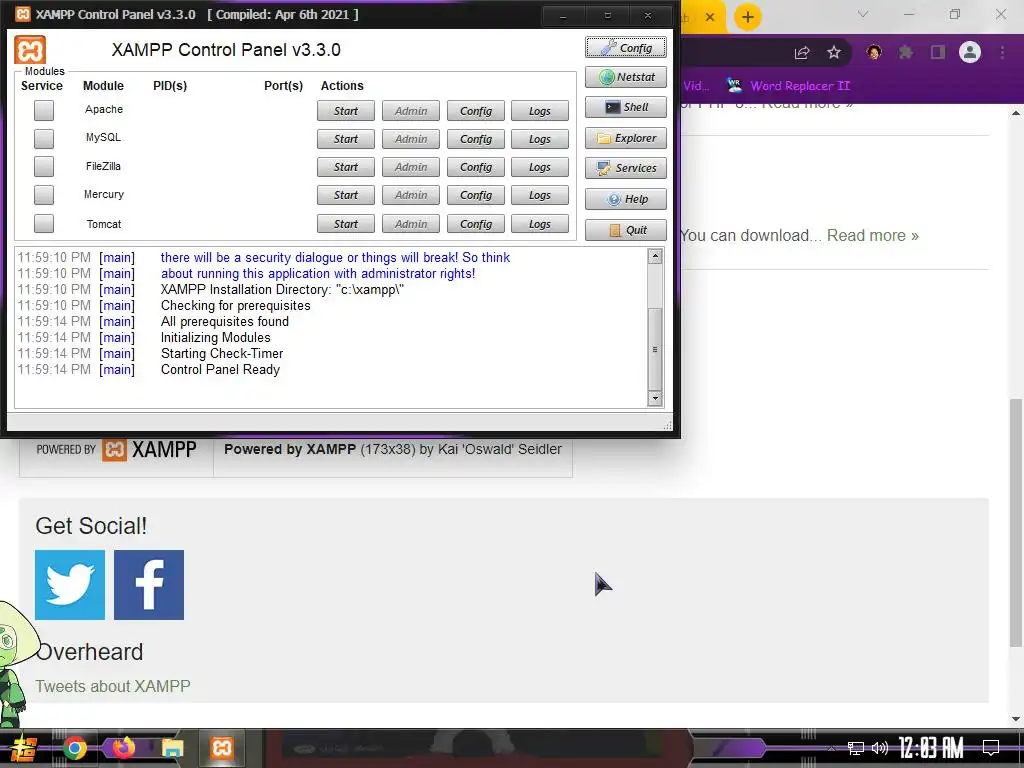Start the Apache module
Viewport: 1024px width, 768px height.
345,111
